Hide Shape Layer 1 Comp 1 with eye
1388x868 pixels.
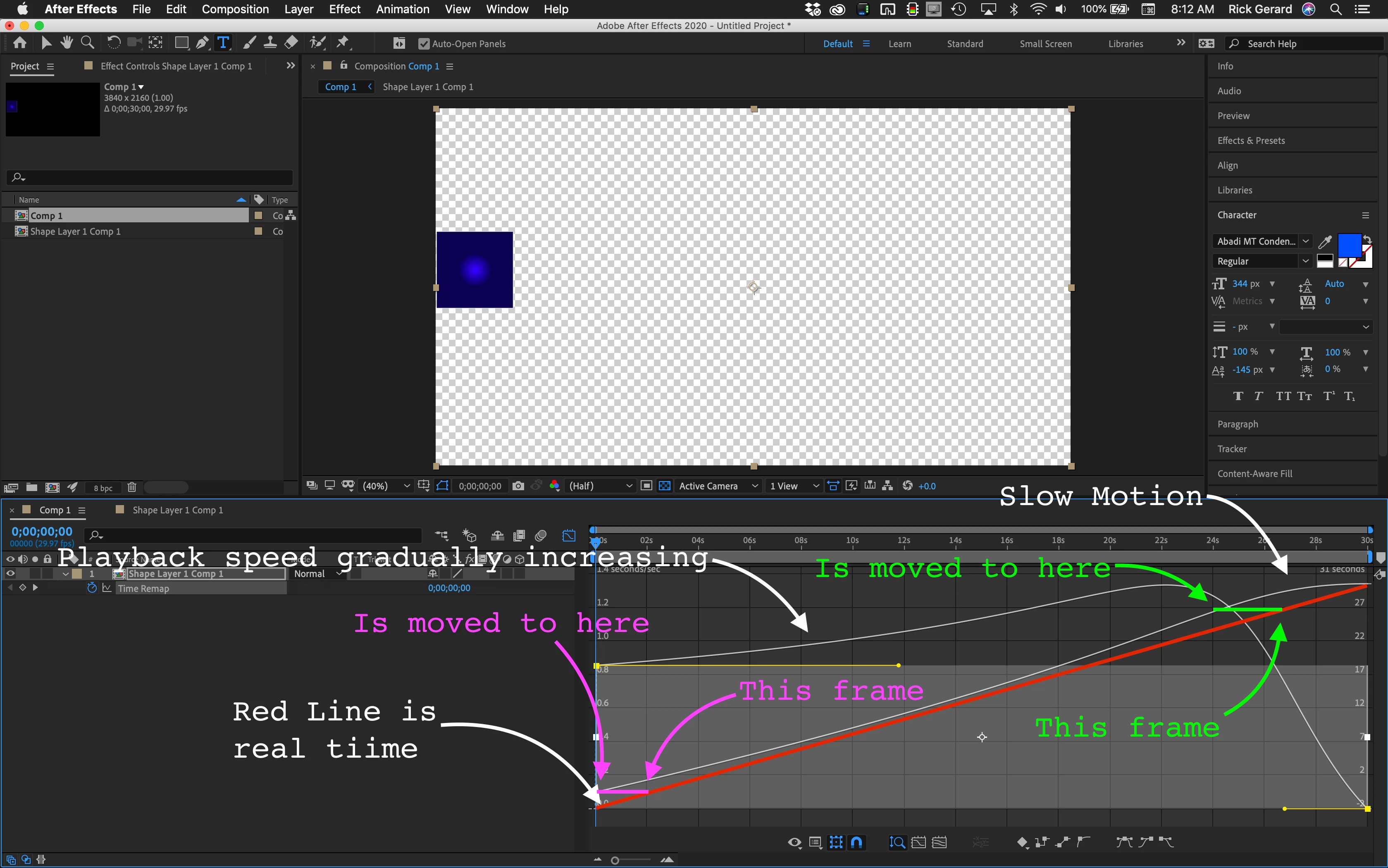[10, 574]
